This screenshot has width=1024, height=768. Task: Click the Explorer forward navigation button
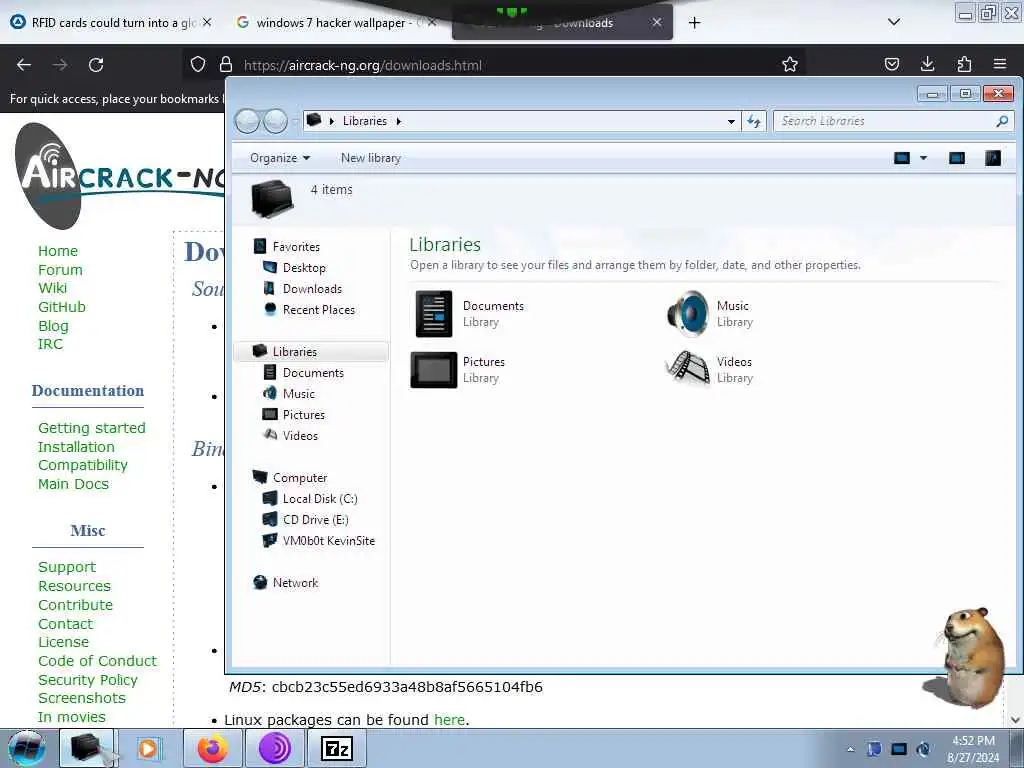pos(275,121)
